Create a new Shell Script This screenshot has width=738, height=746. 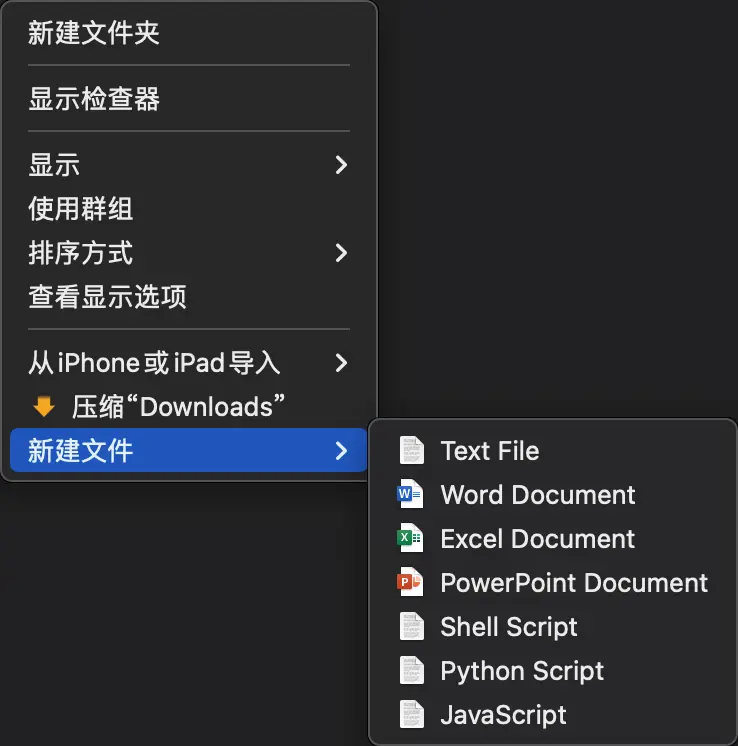553,626
